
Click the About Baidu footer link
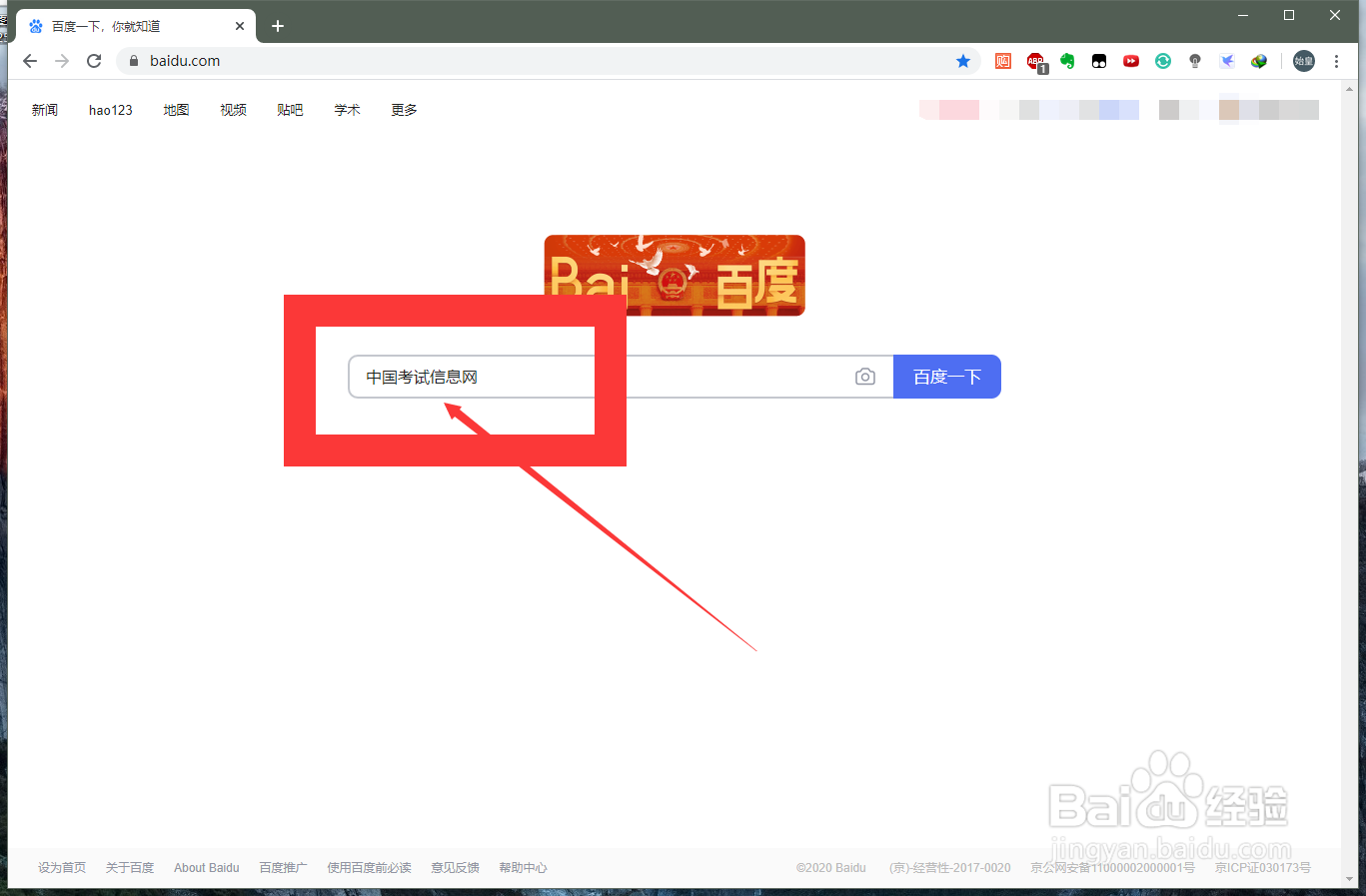pyautogui.click(x=207, y=868)
